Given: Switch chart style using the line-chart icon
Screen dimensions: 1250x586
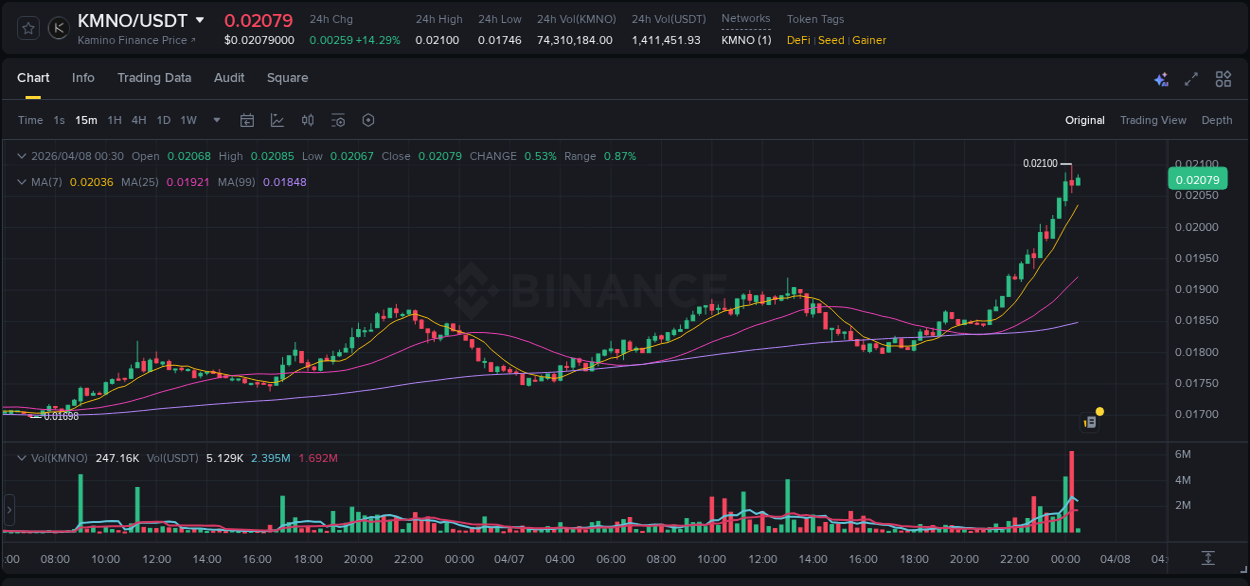Looking at the screenshot, I should (x=278, y=120).
